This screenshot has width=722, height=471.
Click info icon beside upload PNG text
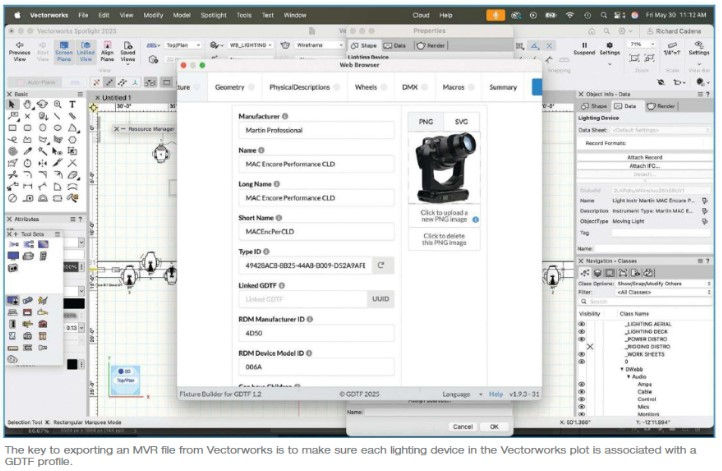click(476, 220)
